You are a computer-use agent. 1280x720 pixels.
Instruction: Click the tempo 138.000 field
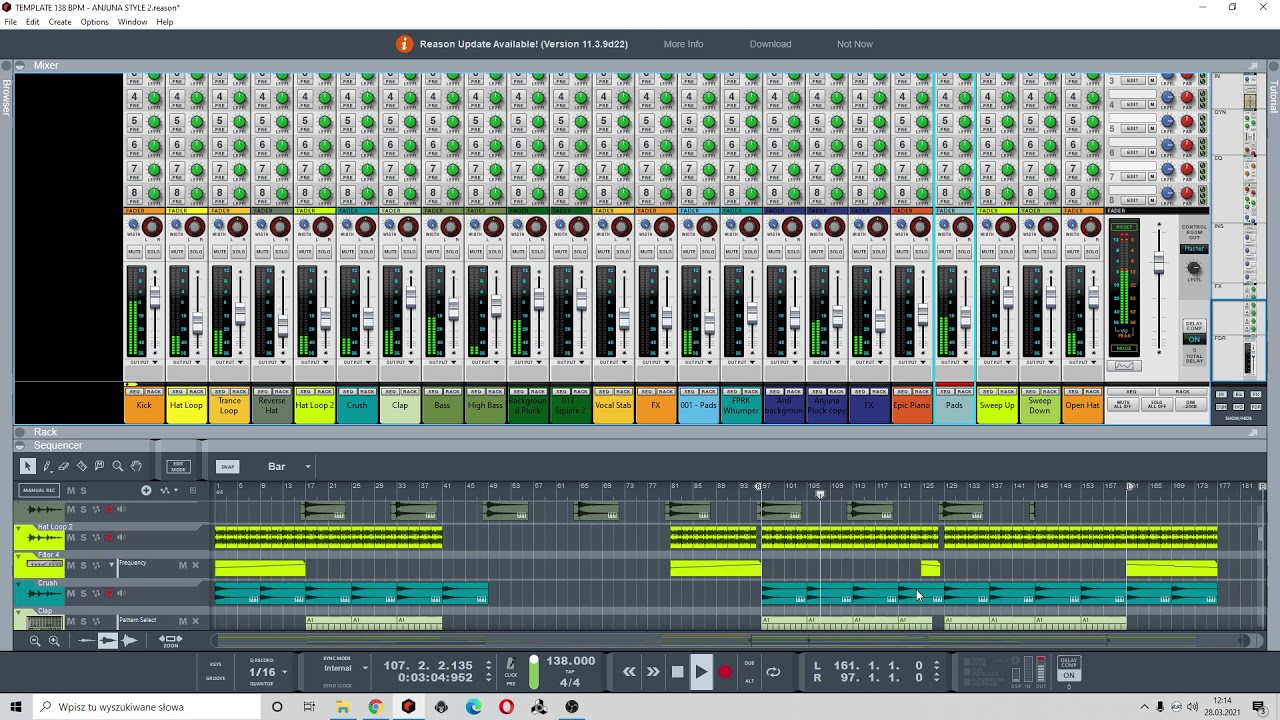coord(571,661)
